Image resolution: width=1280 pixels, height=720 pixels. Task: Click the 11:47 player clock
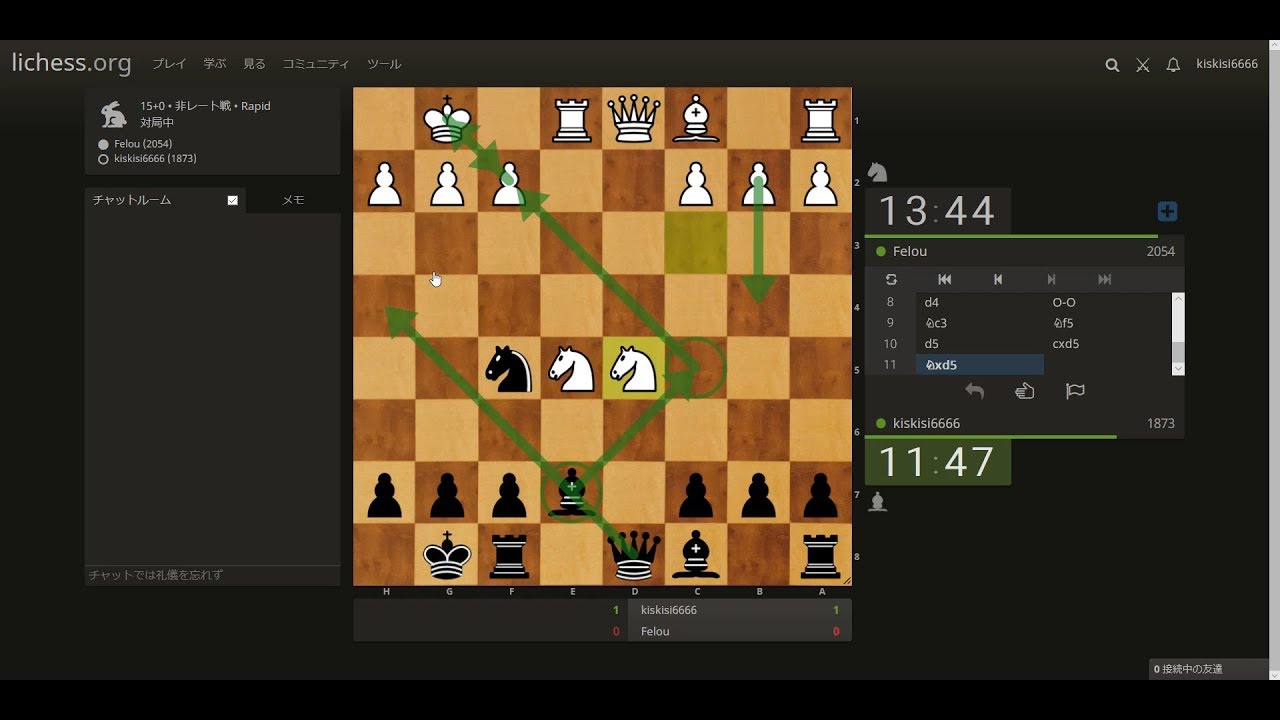pos(937,462)
